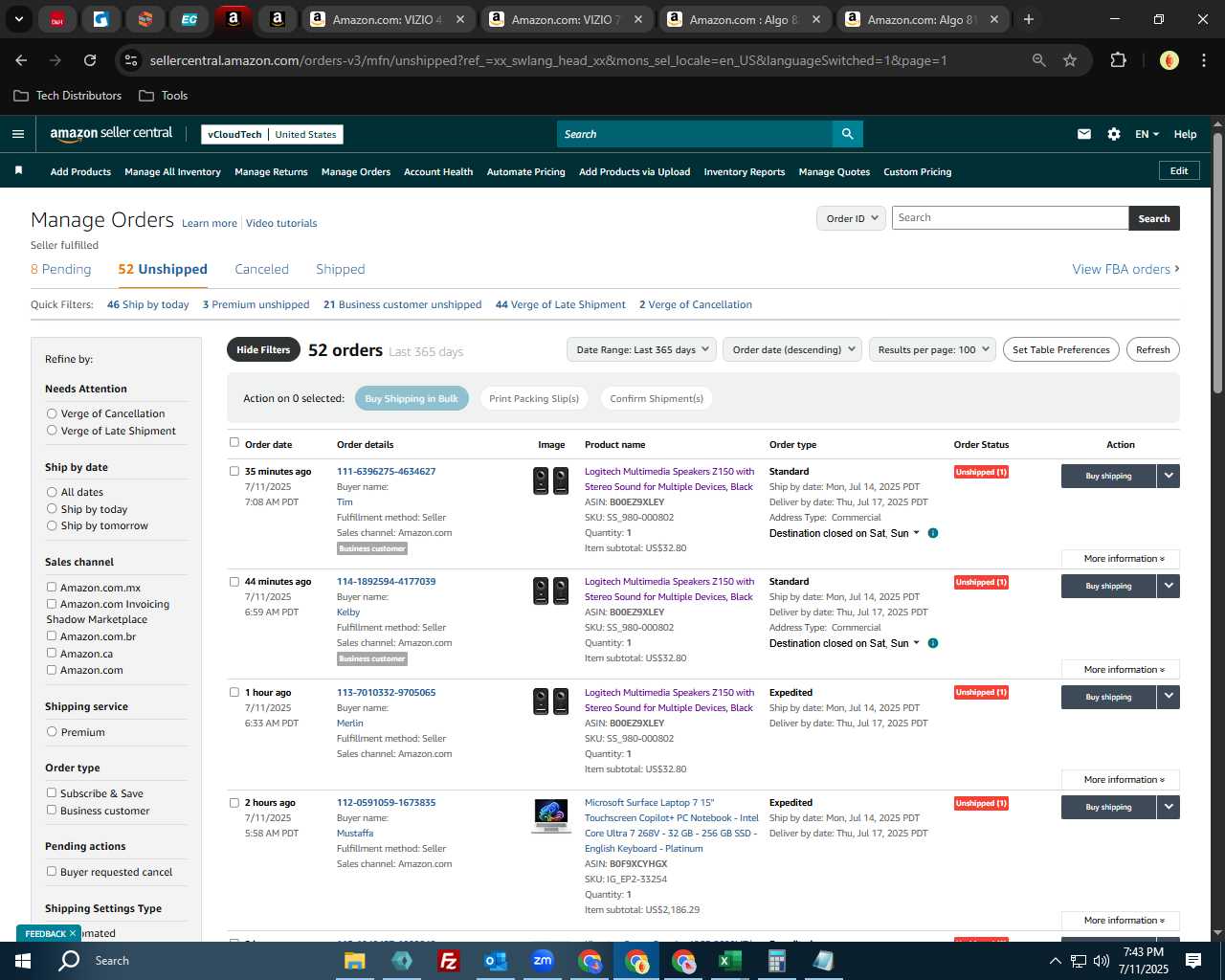Toggle the select-all orders checkbox
Viewport: 1225px width, 980px height.
(x=234, y=442)
